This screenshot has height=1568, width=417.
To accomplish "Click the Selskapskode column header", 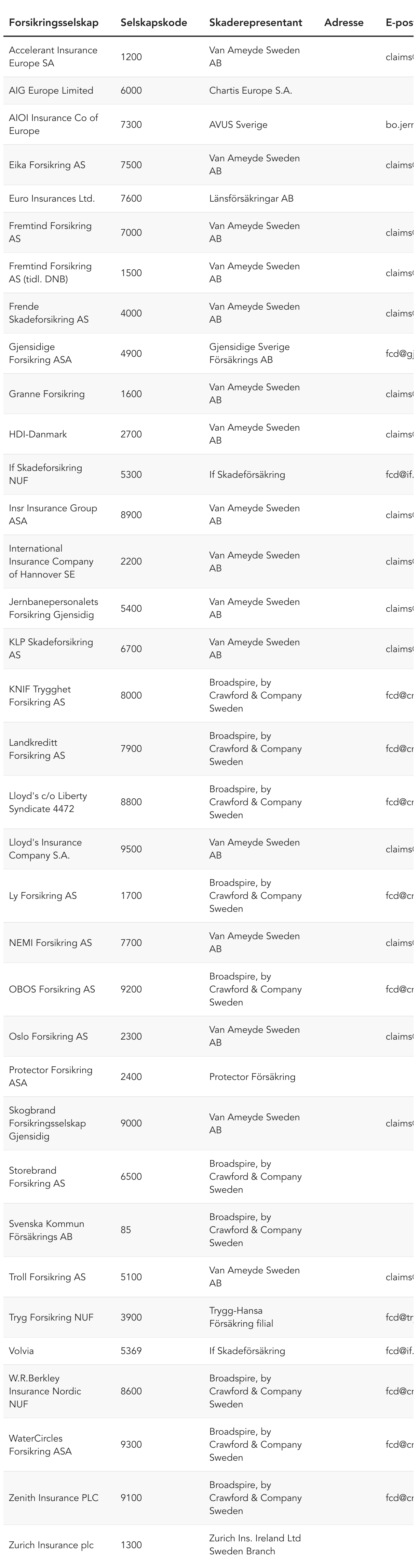I will 153,23.
